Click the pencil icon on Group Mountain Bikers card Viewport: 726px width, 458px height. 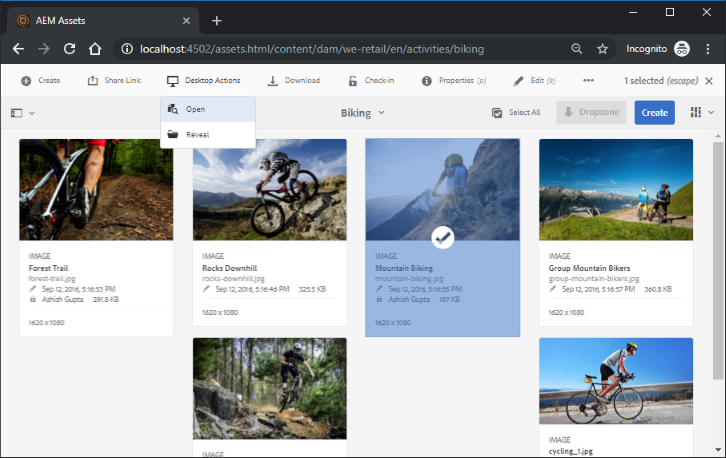pos(552,289)
